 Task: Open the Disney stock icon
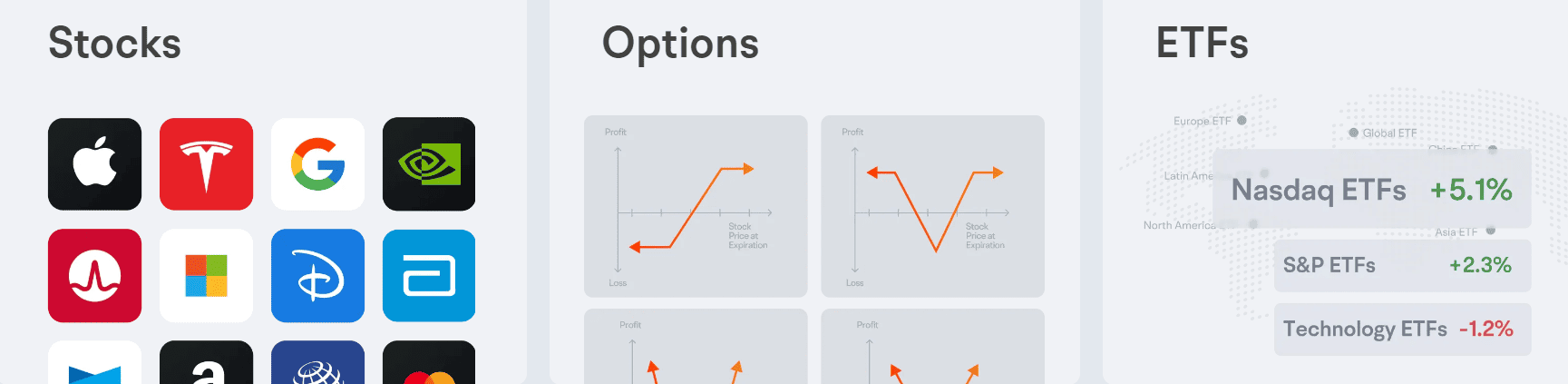317,276
